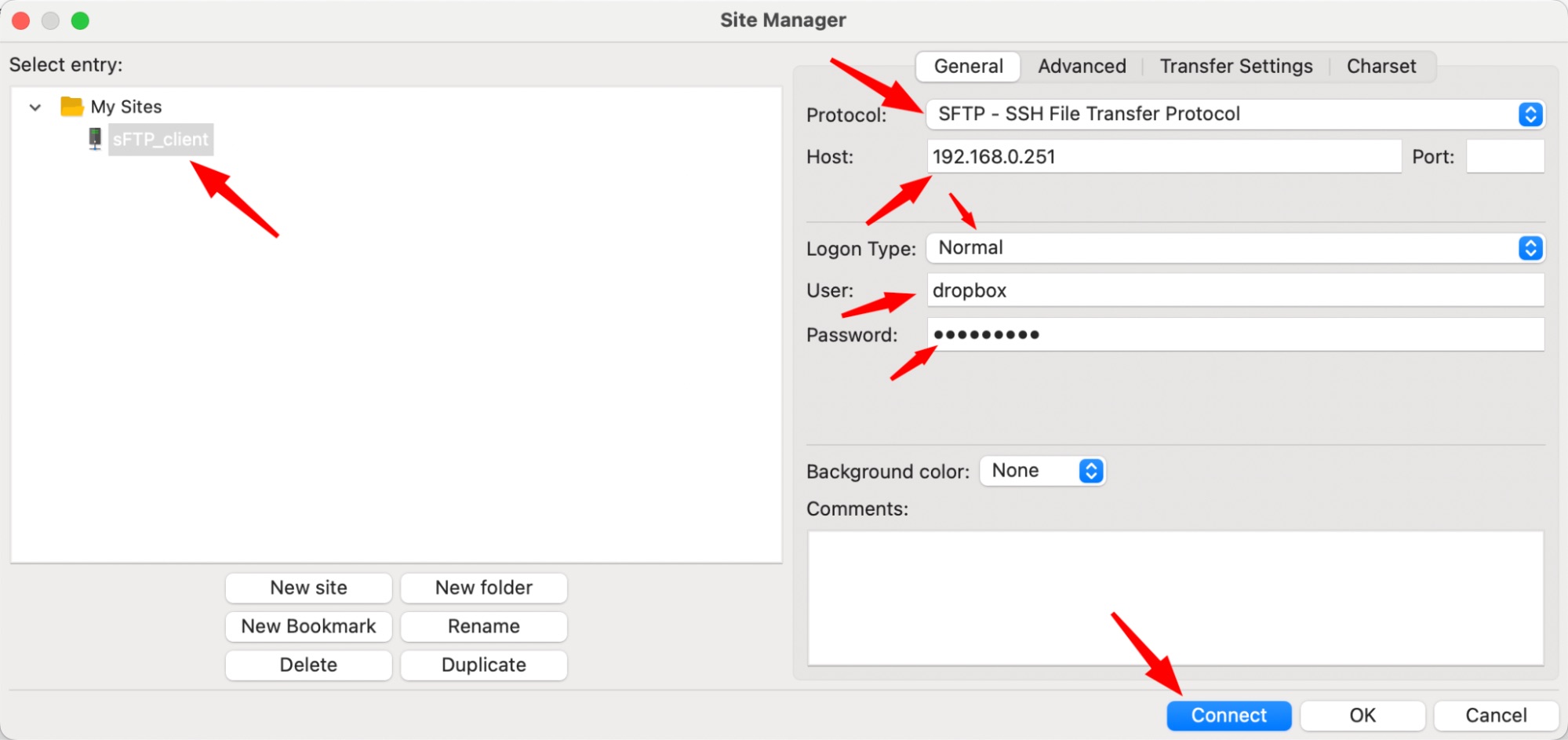Focus the Port input field
The width and height of the screenshot is (1568, 740).
point(1504,157)
